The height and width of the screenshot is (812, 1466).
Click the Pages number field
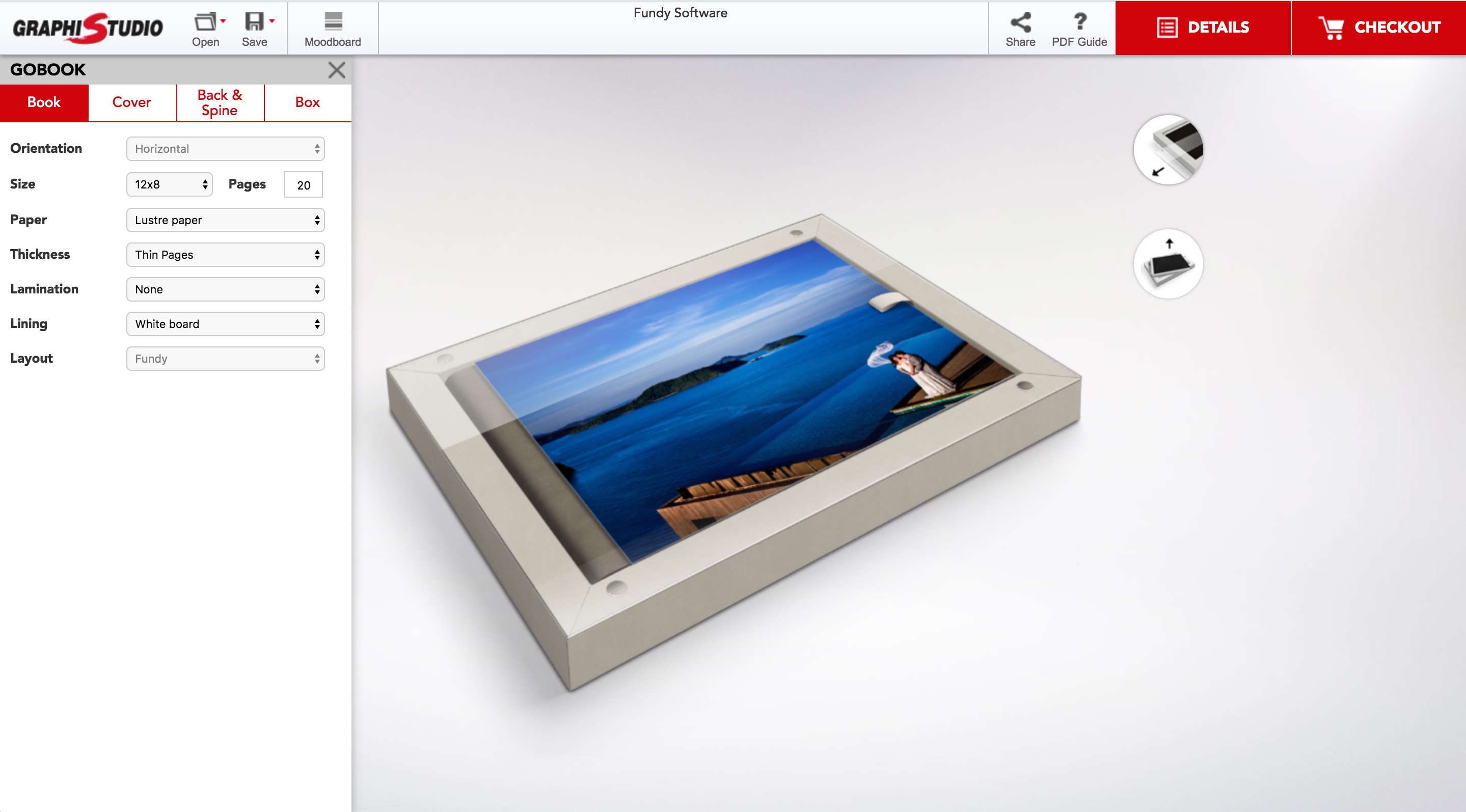point(303,184)
